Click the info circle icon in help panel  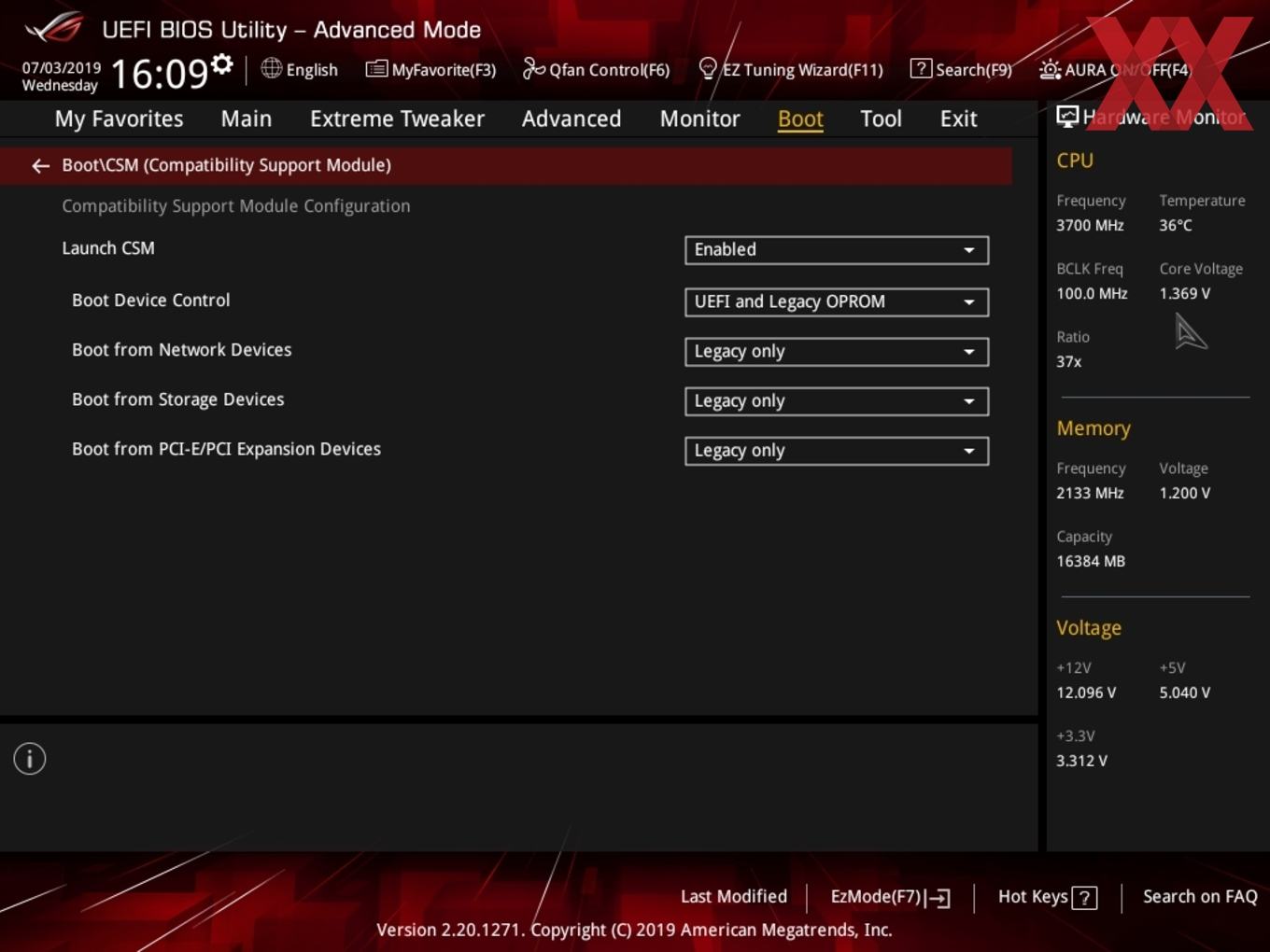(x=30, y=759)
